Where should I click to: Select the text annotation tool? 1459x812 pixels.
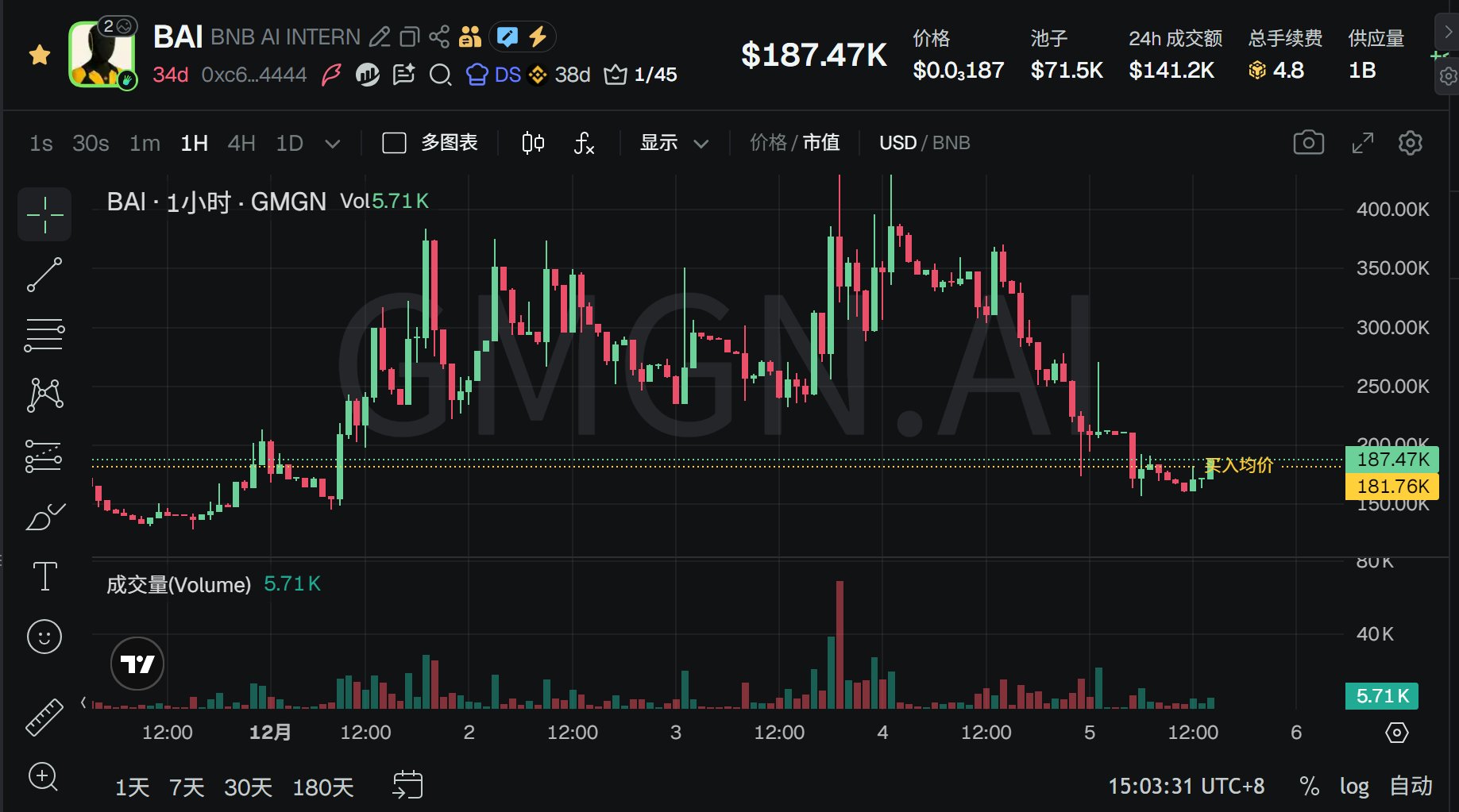coord(44,576)
